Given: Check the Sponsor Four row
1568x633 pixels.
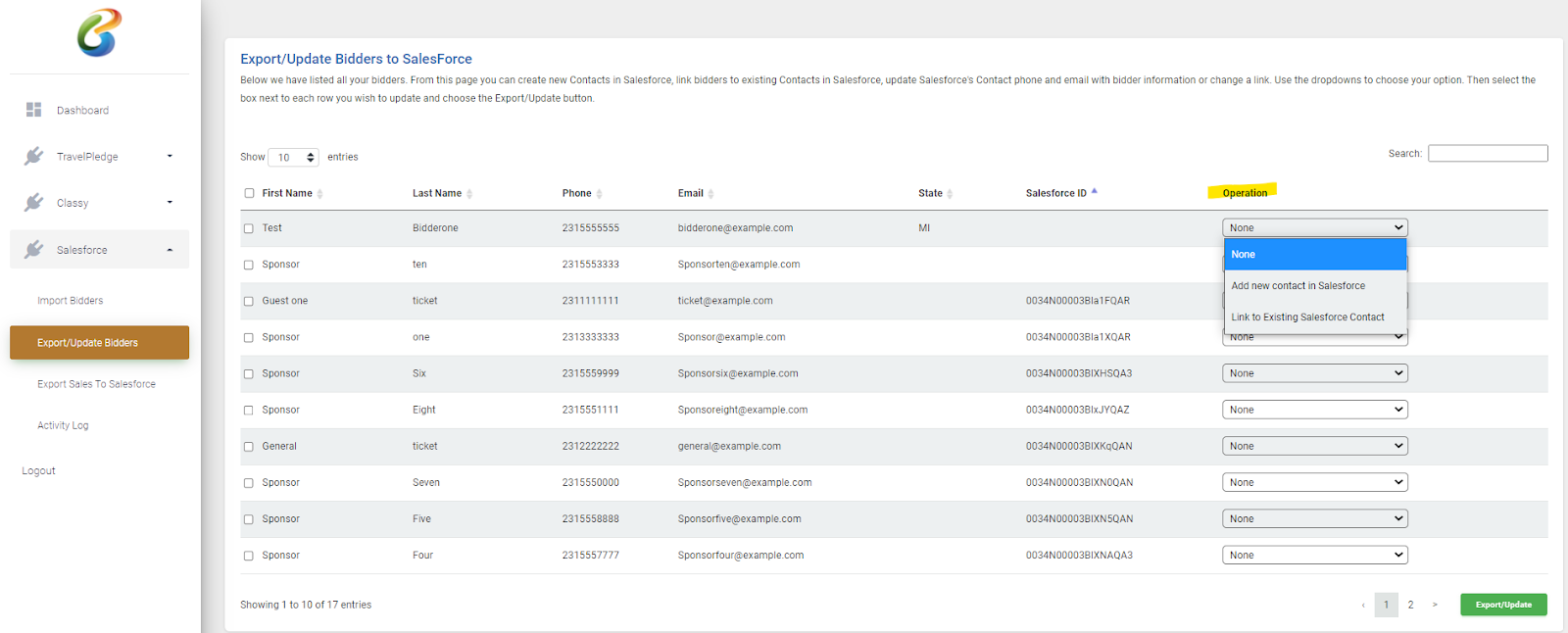Looking at the screenshot, I should 249,556.
